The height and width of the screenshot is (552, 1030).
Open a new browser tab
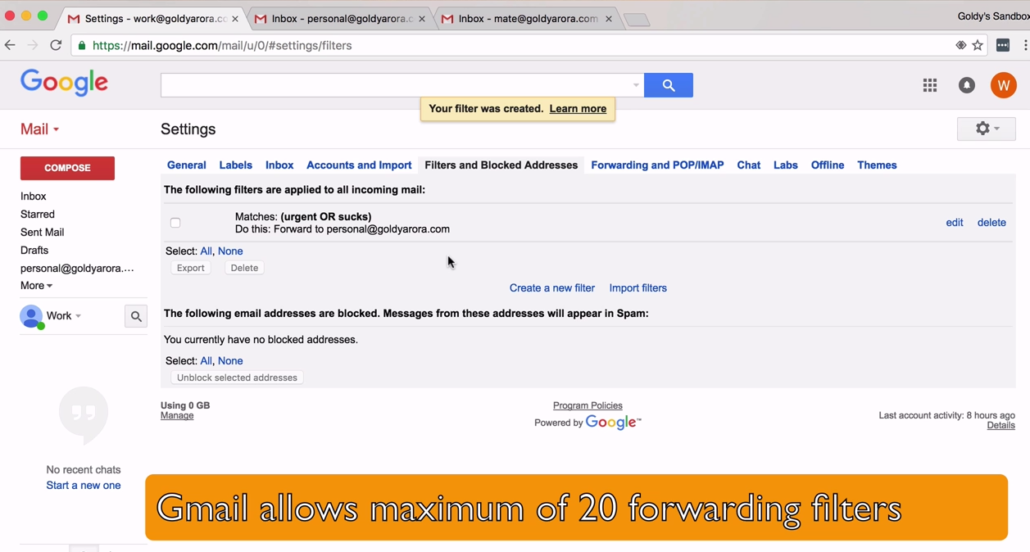(x=637, y=20)
